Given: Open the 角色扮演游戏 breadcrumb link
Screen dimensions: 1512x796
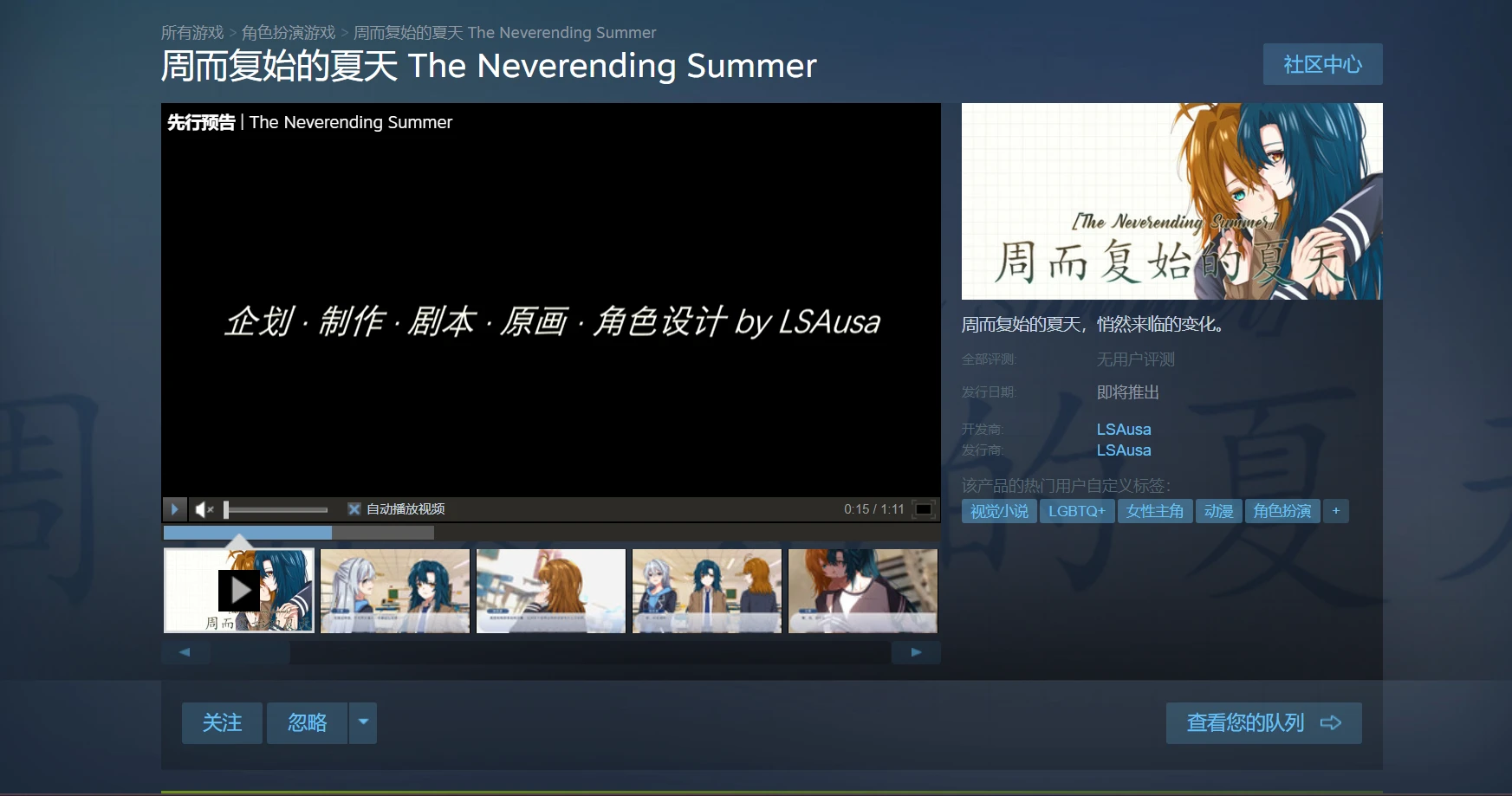Looking at the screenshot, I should [289, 33].
